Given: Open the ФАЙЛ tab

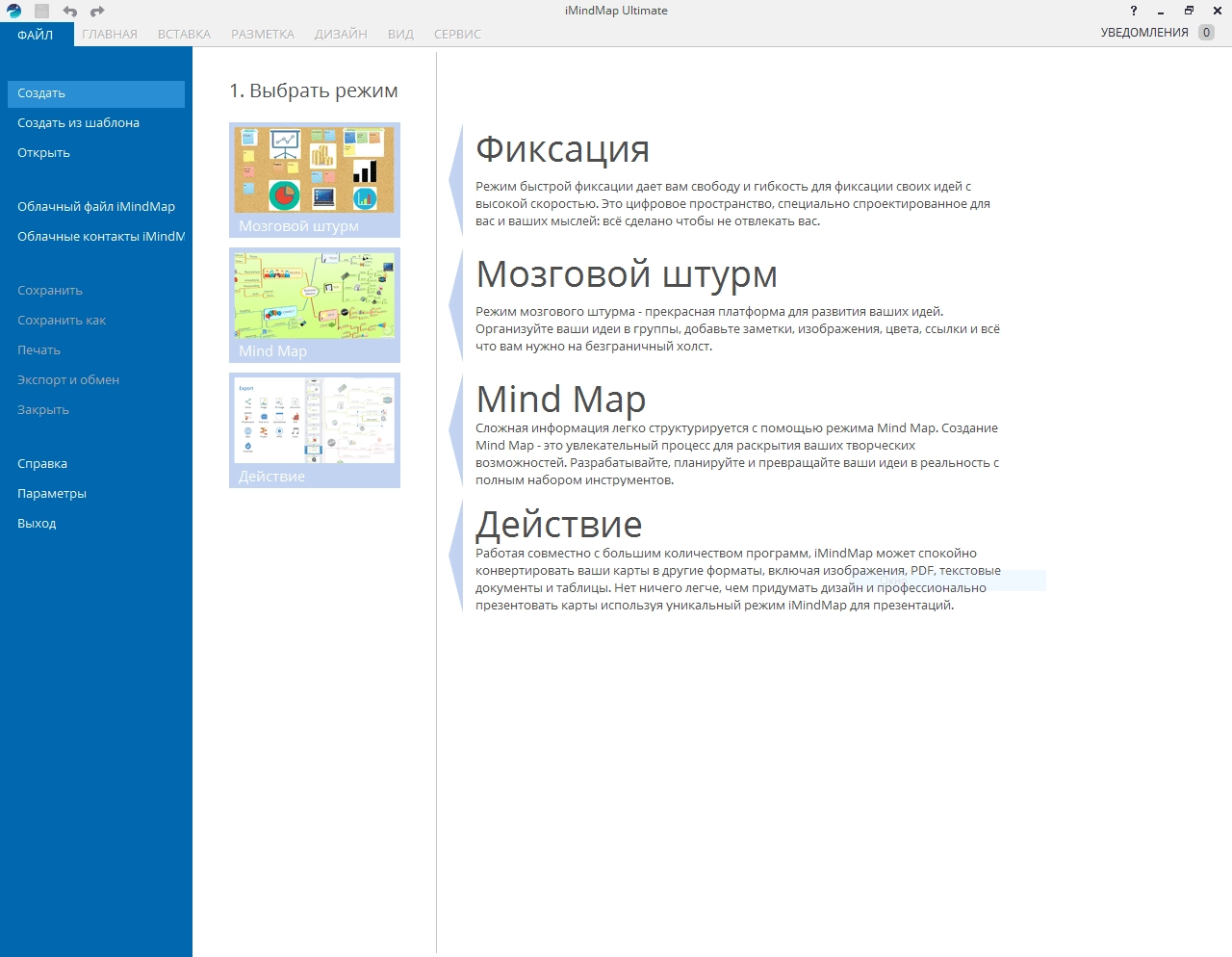Looking at the screenshot, I should click(x=36, y=34).
